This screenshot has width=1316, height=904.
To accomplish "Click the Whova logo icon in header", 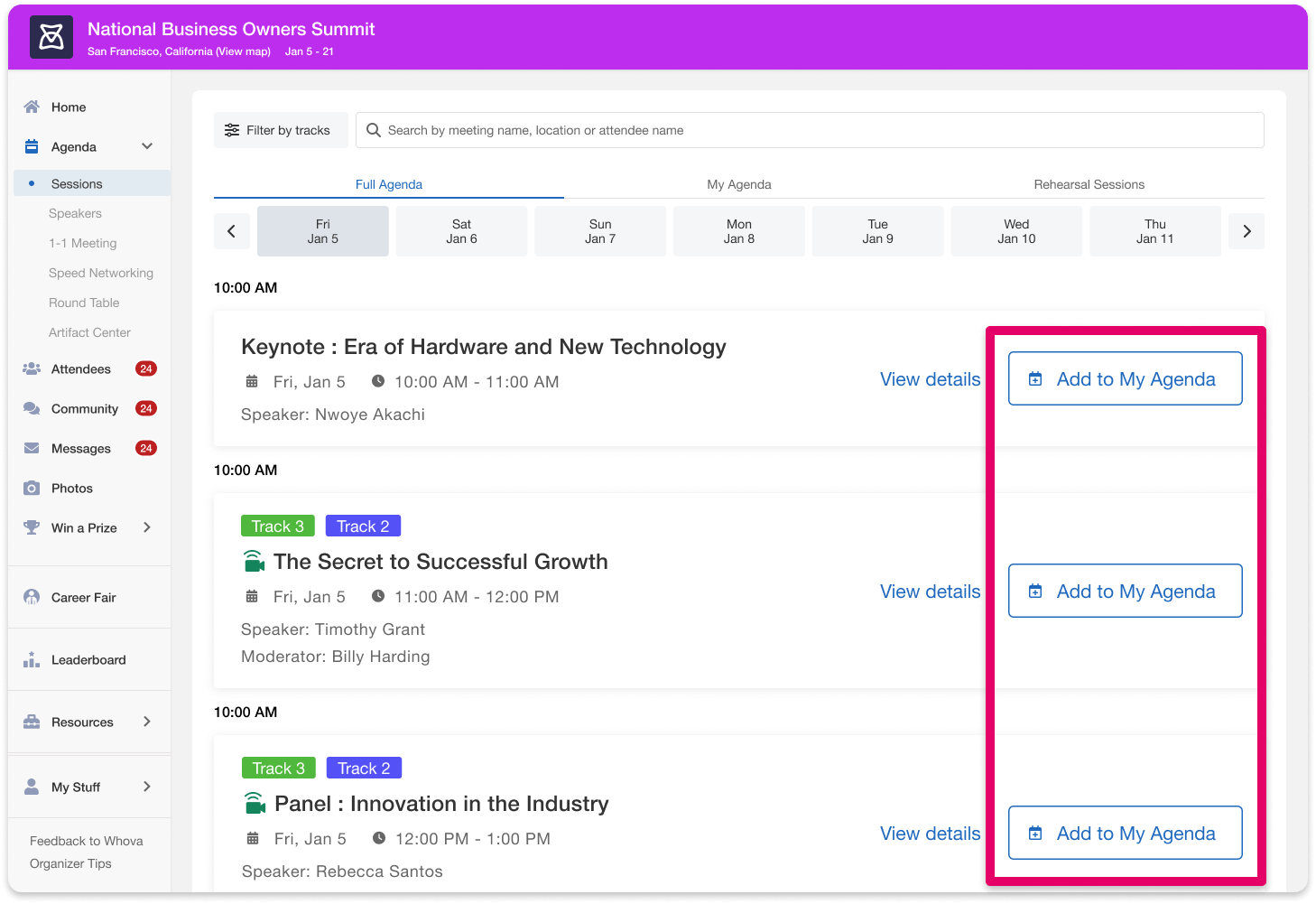I will (x=51, y=38).
